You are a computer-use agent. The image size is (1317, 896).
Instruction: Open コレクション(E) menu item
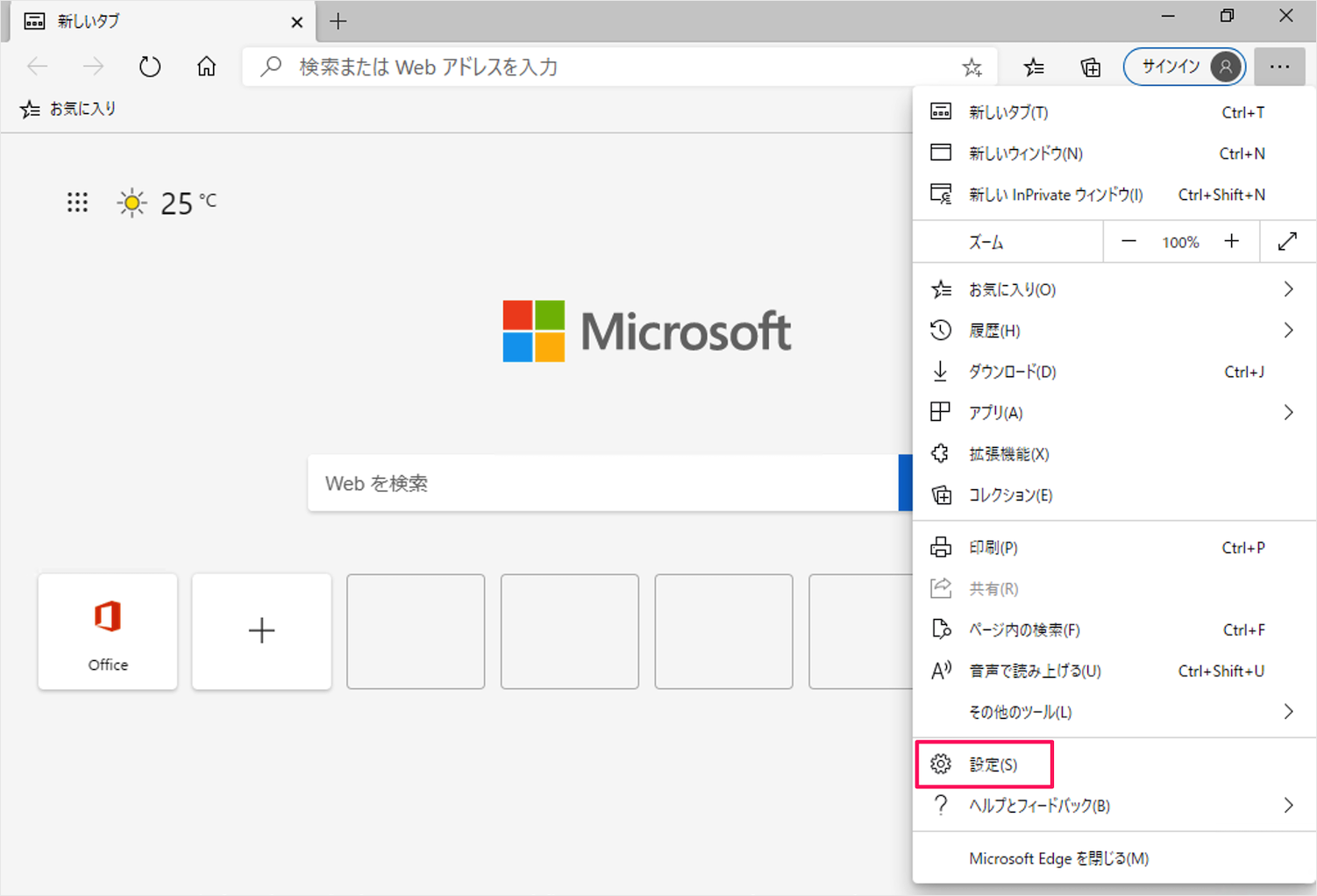(x=1114, y=495)
